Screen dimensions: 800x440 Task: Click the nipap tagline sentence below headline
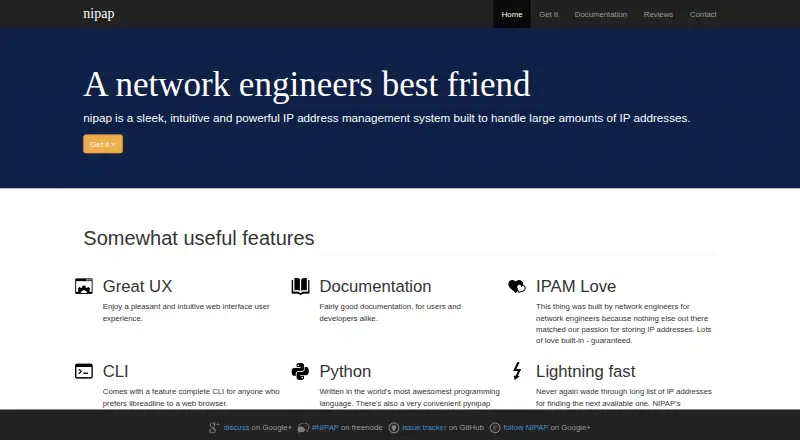pyautogui.click(x=386, y=118)
